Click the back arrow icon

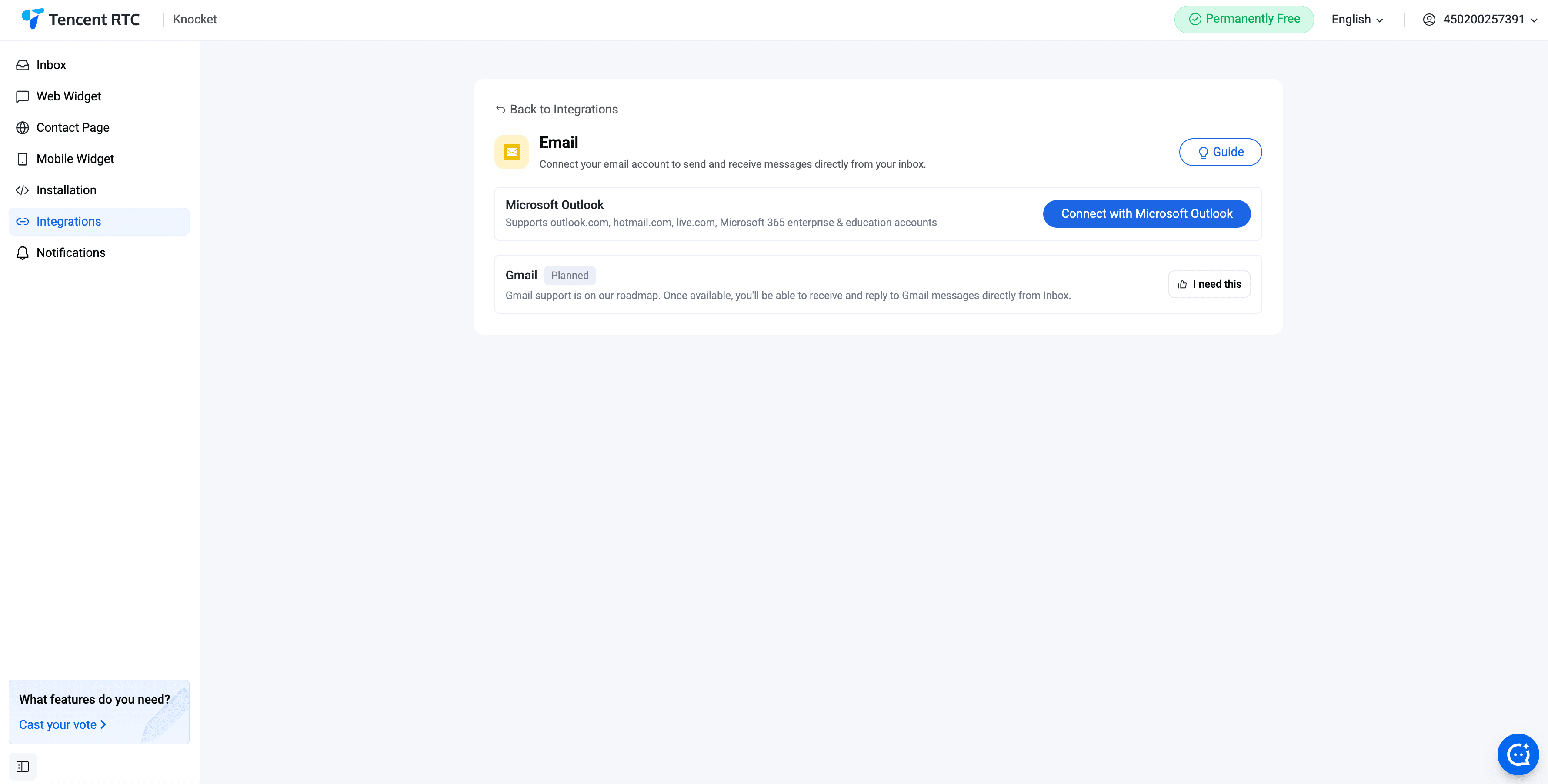500,110
